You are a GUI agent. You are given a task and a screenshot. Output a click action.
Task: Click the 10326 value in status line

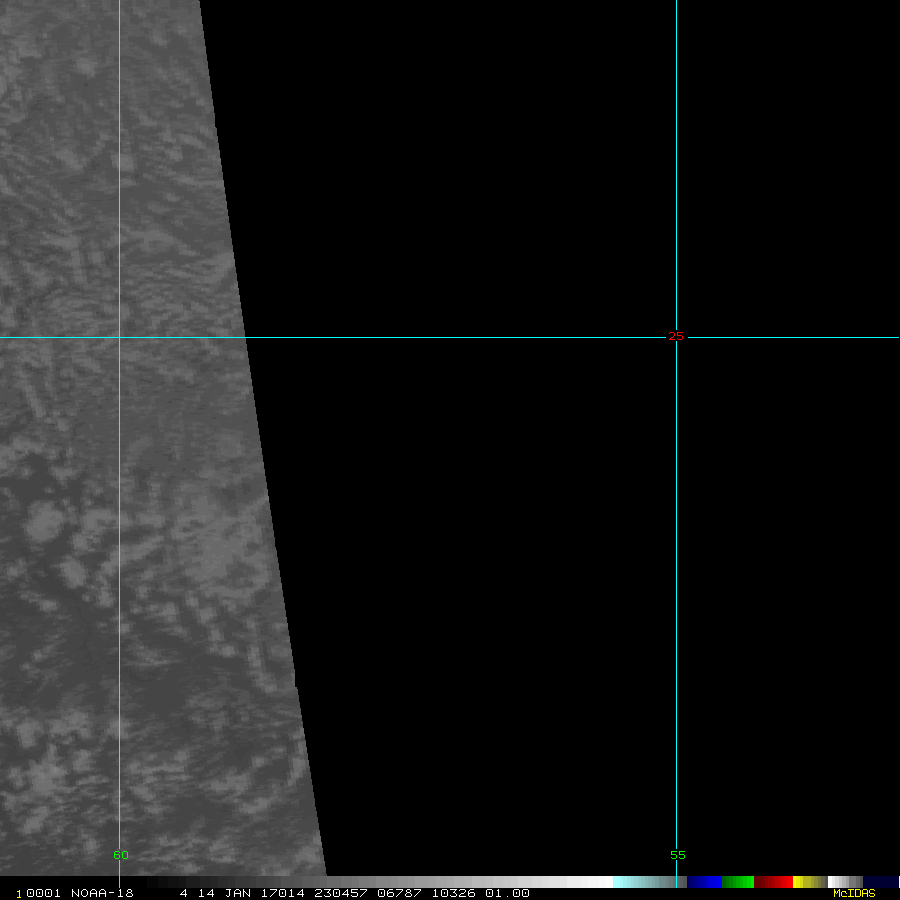(453, 893)
